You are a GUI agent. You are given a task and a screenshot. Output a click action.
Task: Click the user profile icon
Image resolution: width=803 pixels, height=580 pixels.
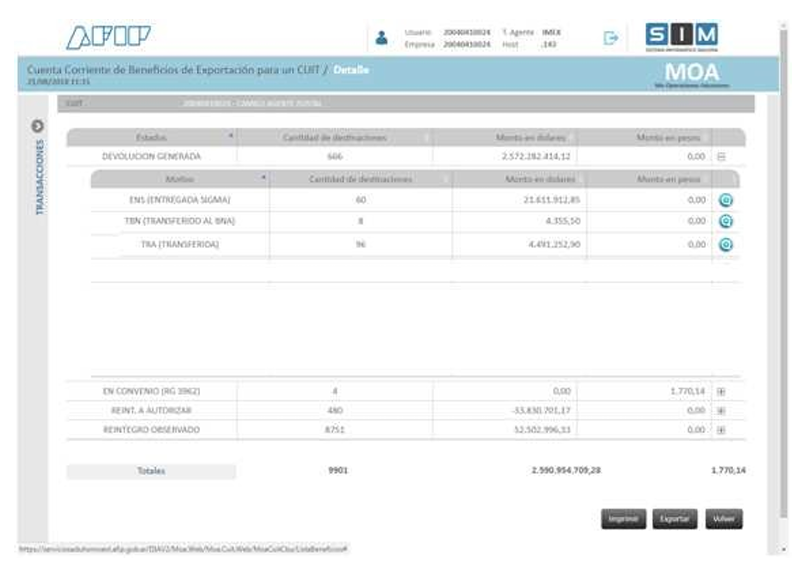381,38
